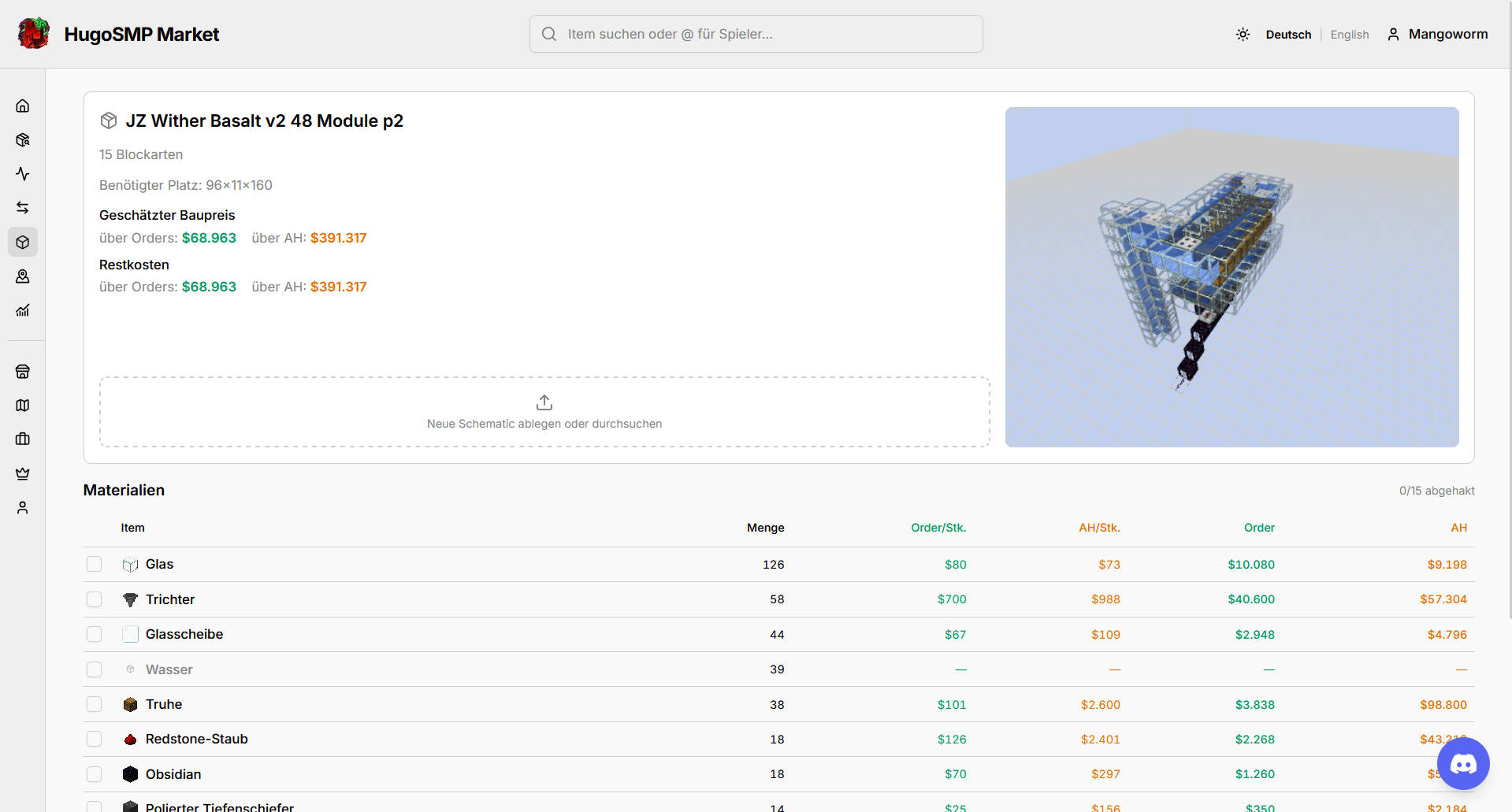Screen dimensions: 1512x812
Task: Open the crown leaderboard icon
Action: pos(23,473)
